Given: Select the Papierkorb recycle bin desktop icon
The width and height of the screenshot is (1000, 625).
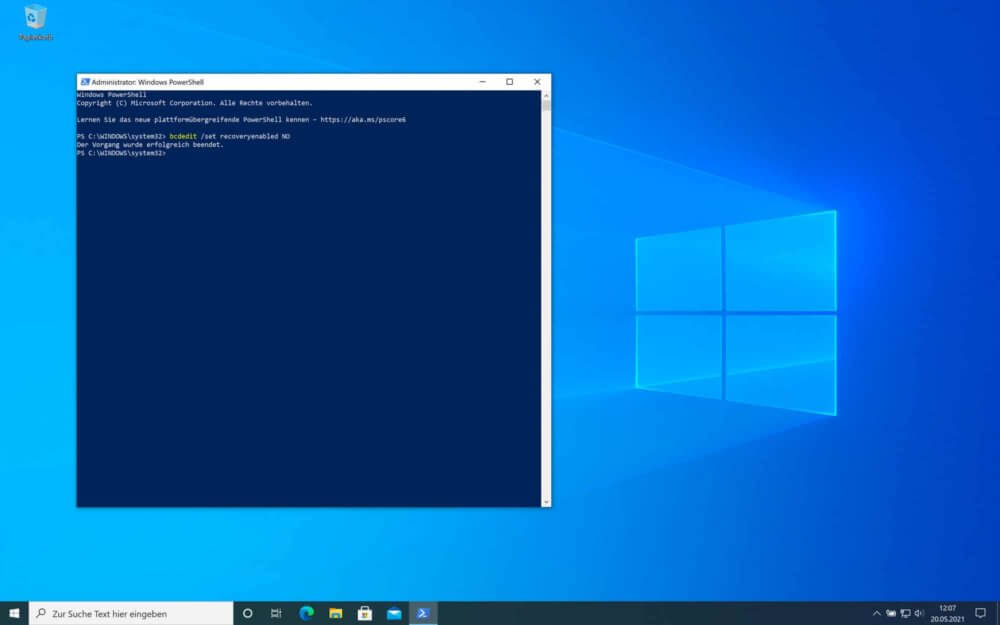Looking at the screenshot, I should pos(36,23).
